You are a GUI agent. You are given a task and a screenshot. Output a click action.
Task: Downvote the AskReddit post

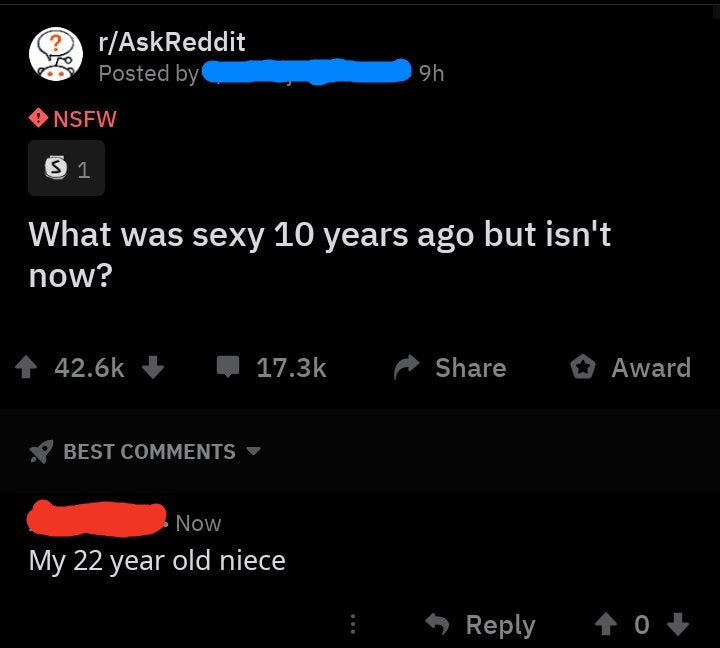point(152,368)
